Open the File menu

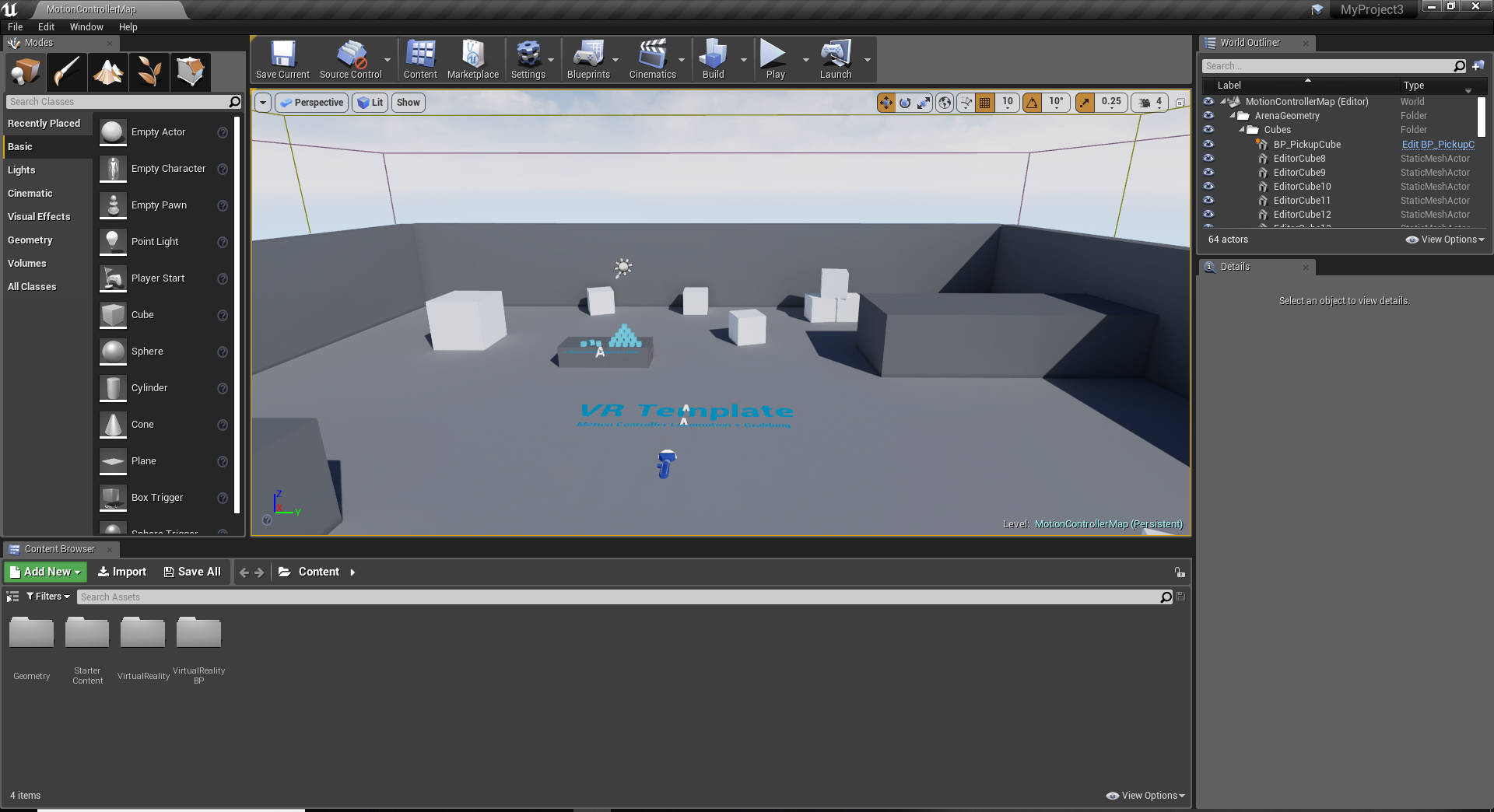16,27
